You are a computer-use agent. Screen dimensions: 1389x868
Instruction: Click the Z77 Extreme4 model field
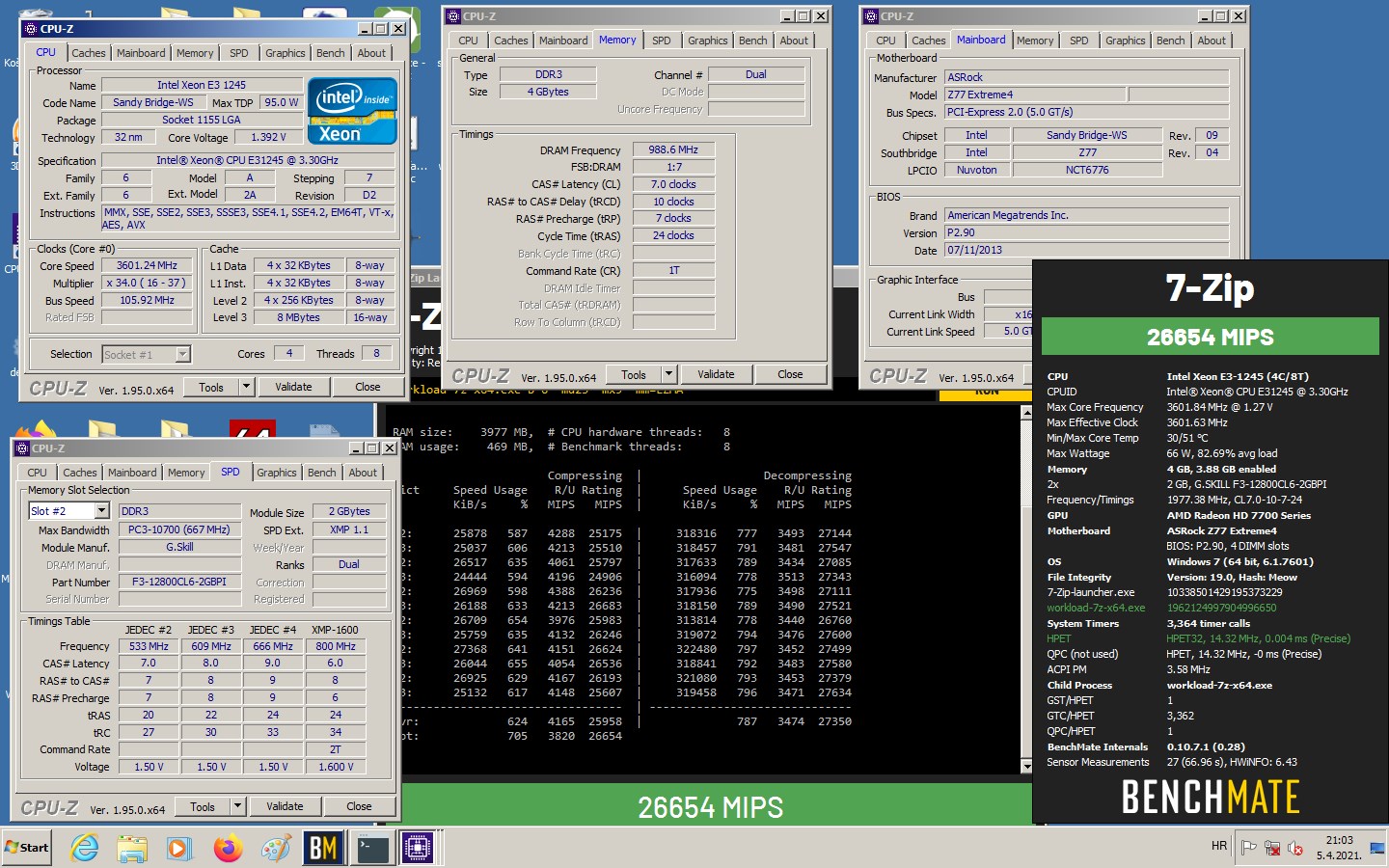click(x=1035, y=95)
